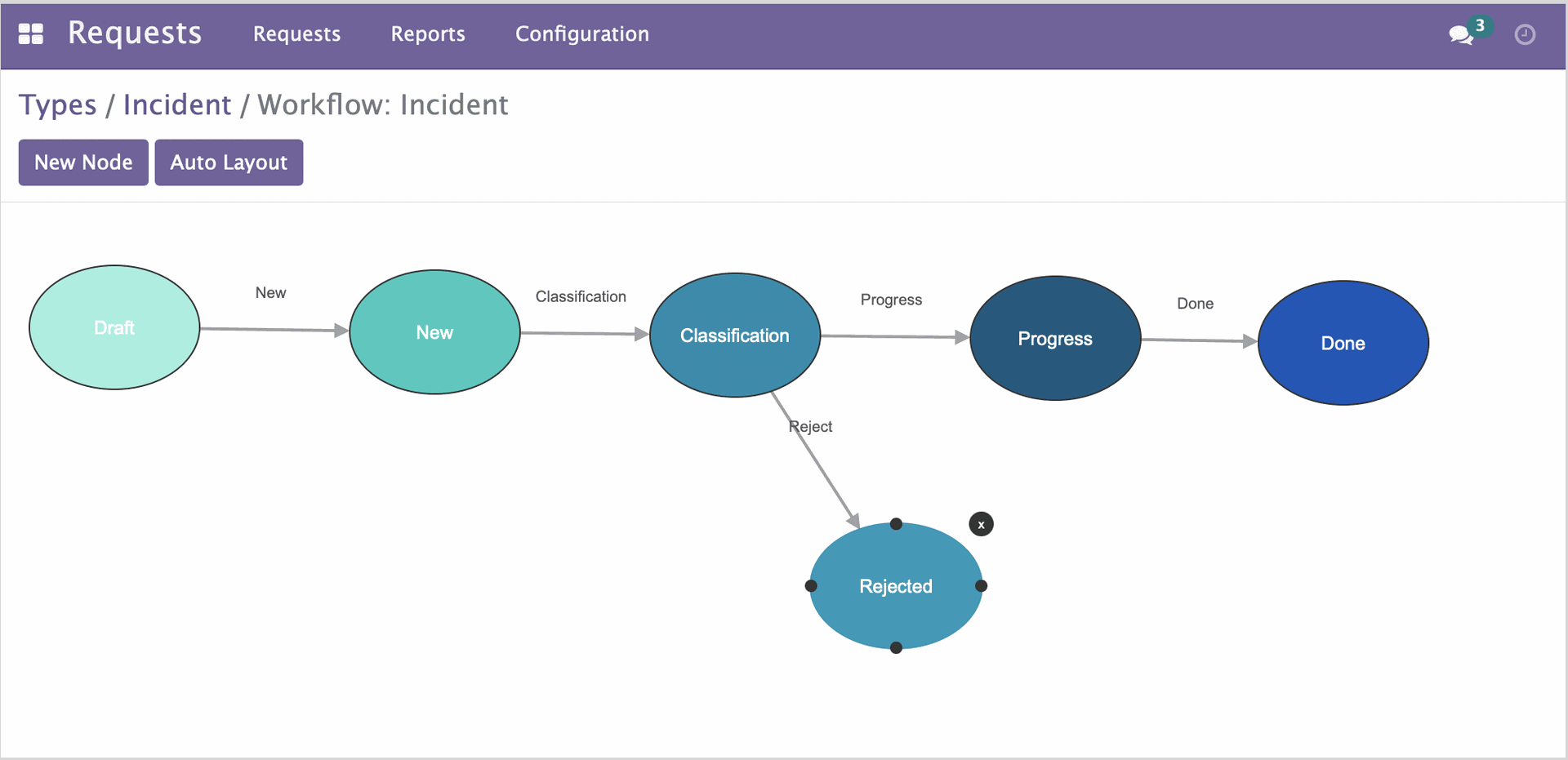Delete Rejected node with x button

pos(981,524)
